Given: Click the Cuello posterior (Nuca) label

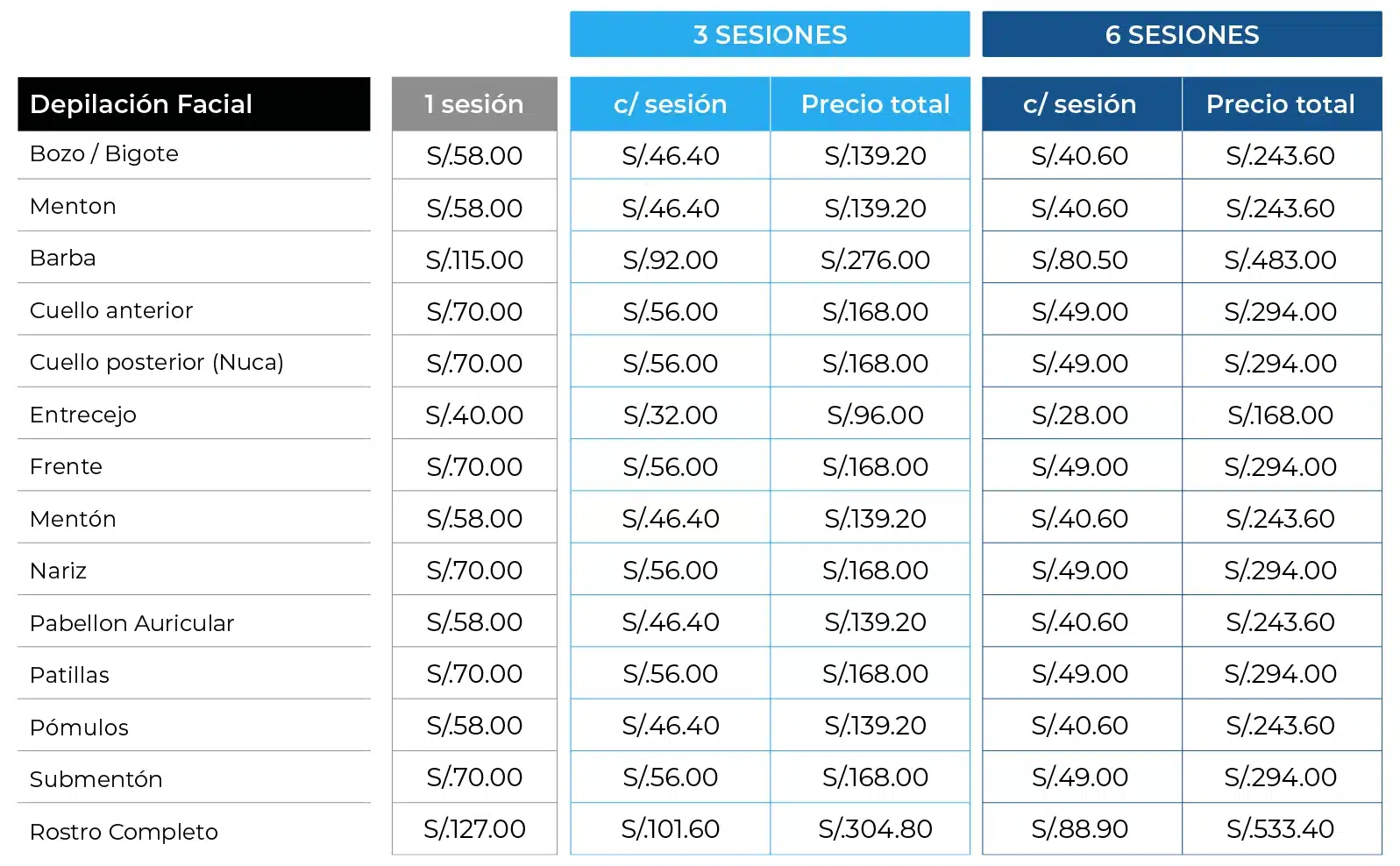Looking at the screenshot, I should pos(157,362).
